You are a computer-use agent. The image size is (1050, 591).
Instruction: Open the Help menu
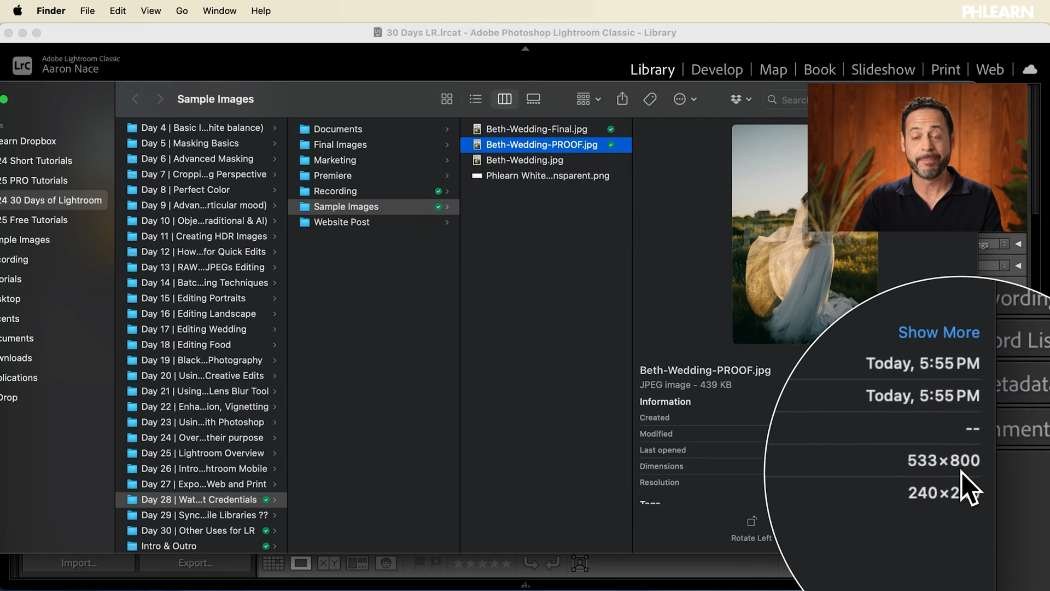pyautogui.click(x=260, y=11)
